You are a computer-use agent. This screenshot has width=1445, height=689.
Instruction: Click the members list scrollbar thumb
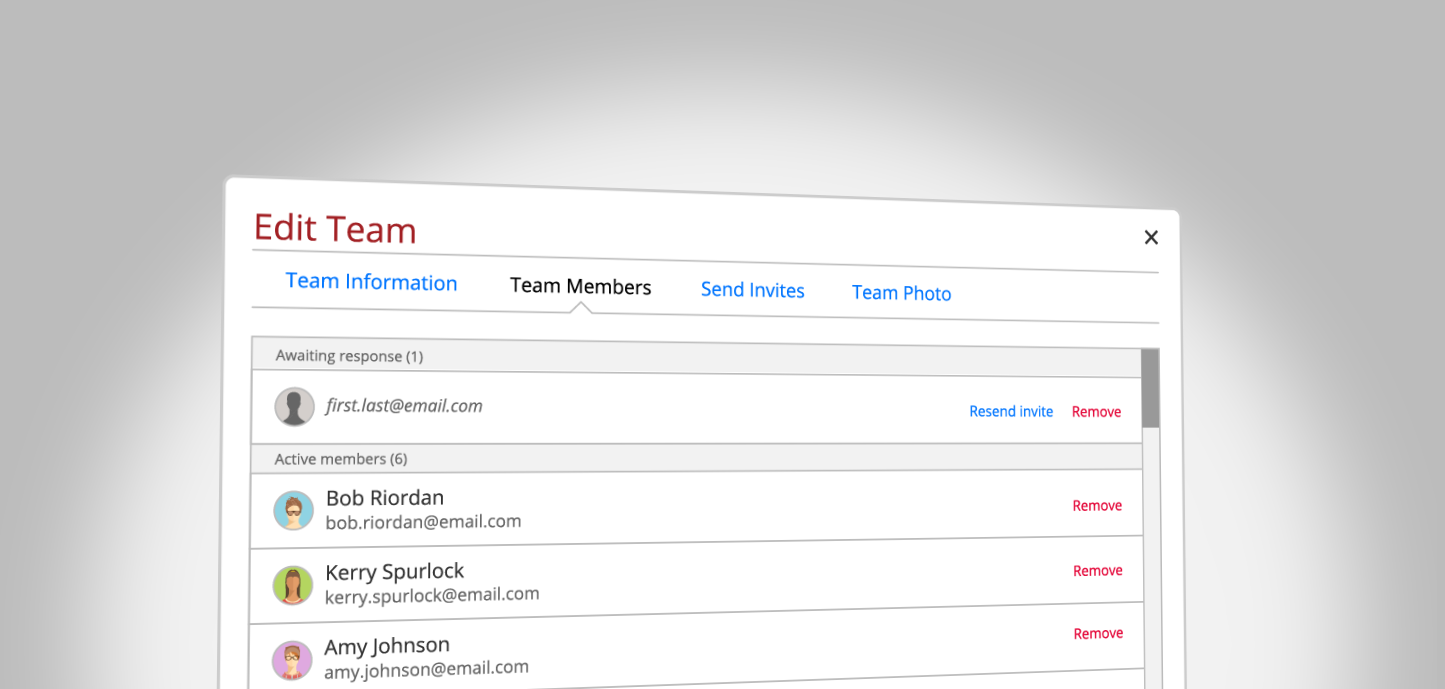[x=1150, y=388]
